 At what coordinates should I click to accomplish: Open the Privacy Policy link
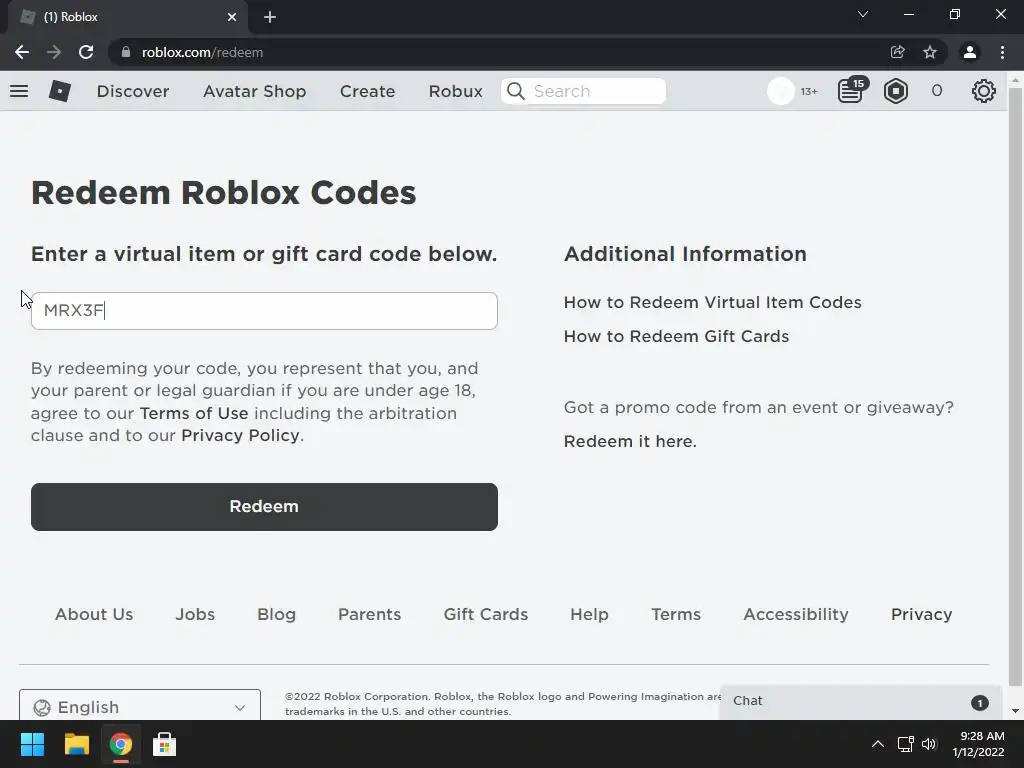[x=240, y=436]
